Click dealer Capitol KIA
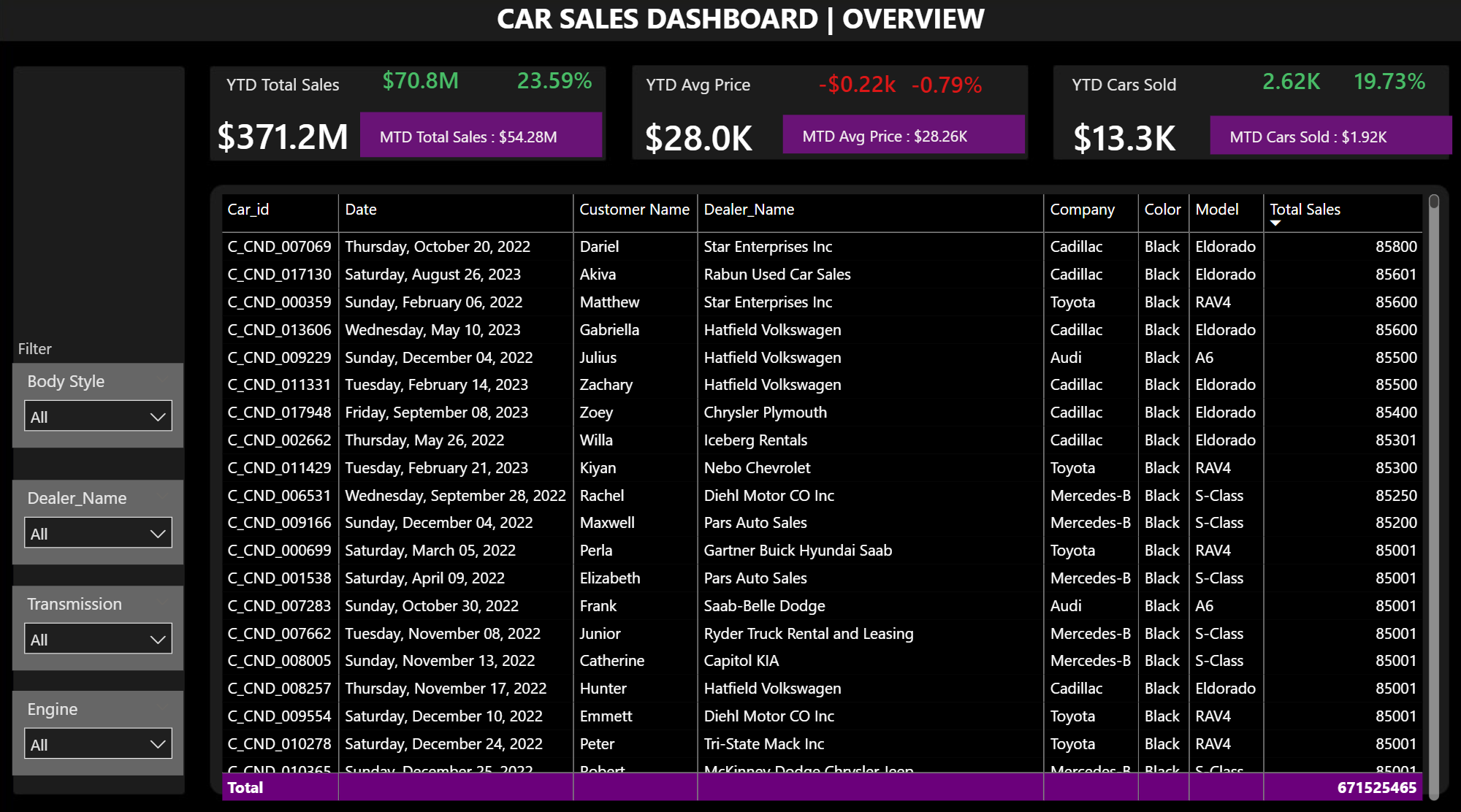The height and width of the screenshot is (812, 1461). [741, 661]
